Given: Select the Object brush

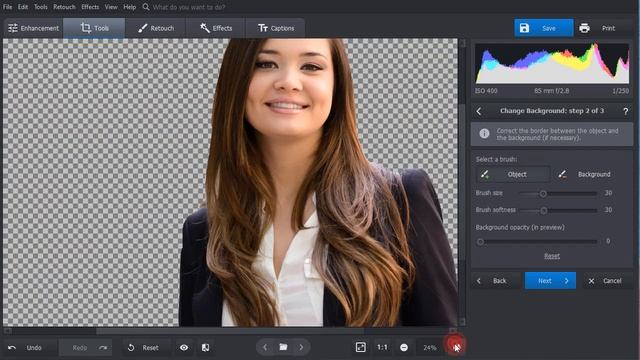Looking at the screenshot, I should tap(513, 174).
